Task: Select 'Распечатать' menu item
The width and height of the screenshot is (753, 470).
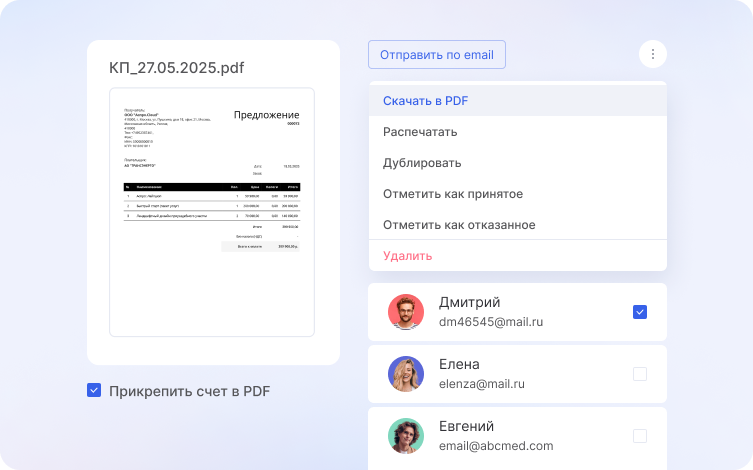Action: [x=420, y=132]
